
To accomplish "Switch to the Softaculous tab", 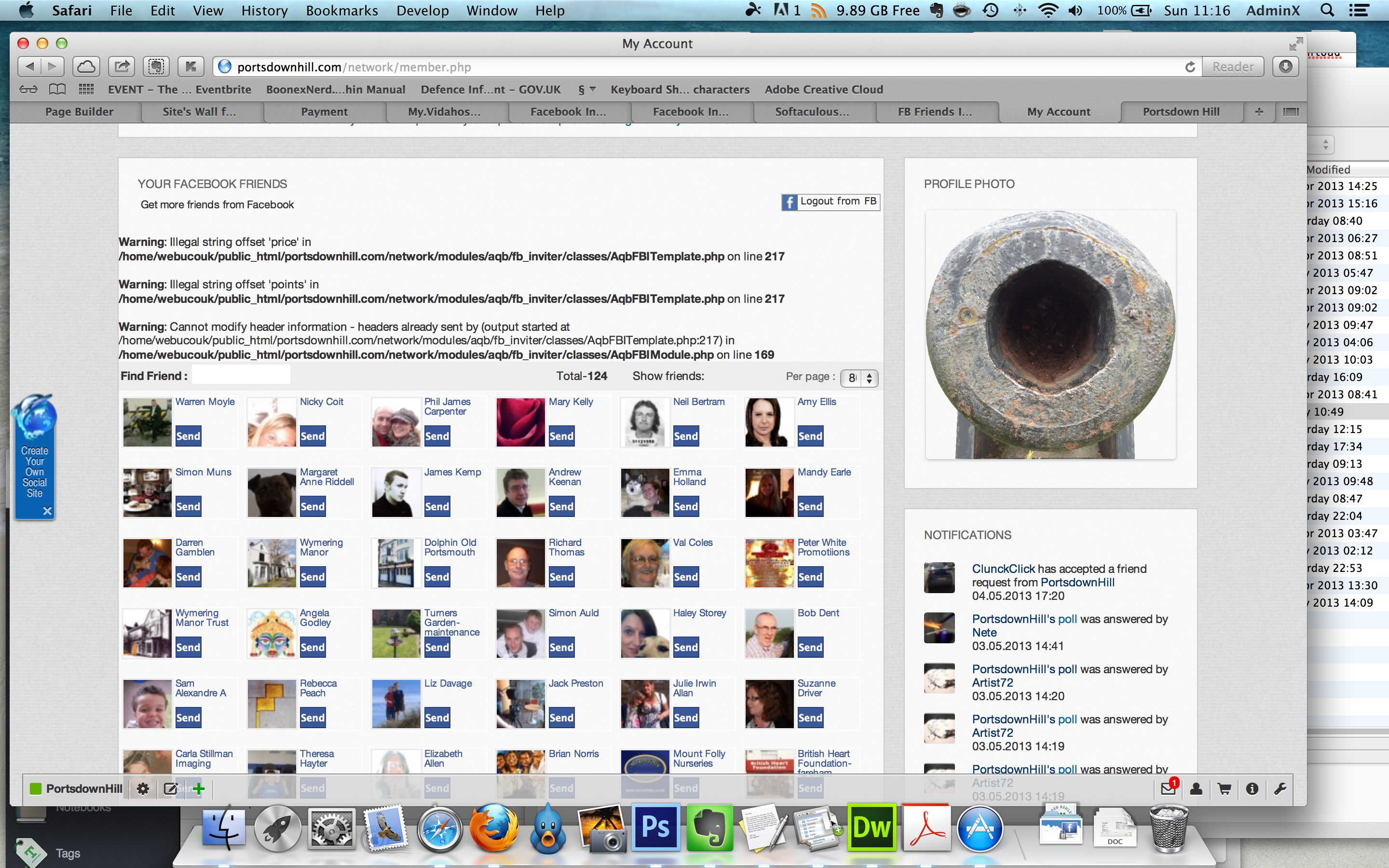I will (812, 112).
